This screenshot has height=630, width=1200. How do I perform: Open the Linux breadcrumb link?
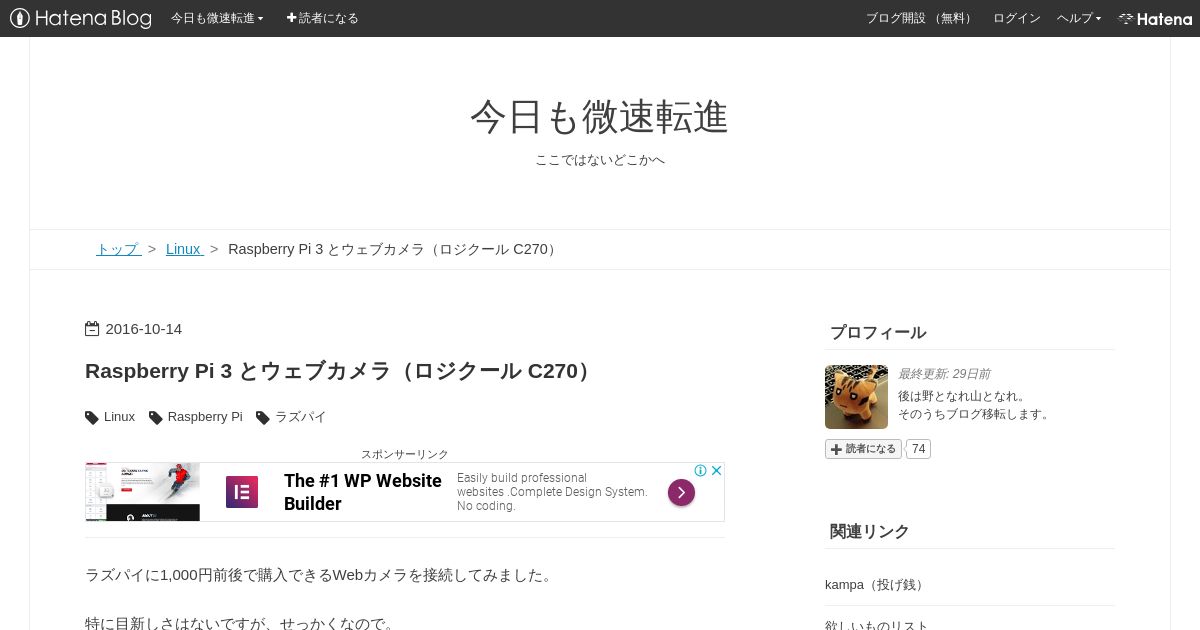point(184,249)
